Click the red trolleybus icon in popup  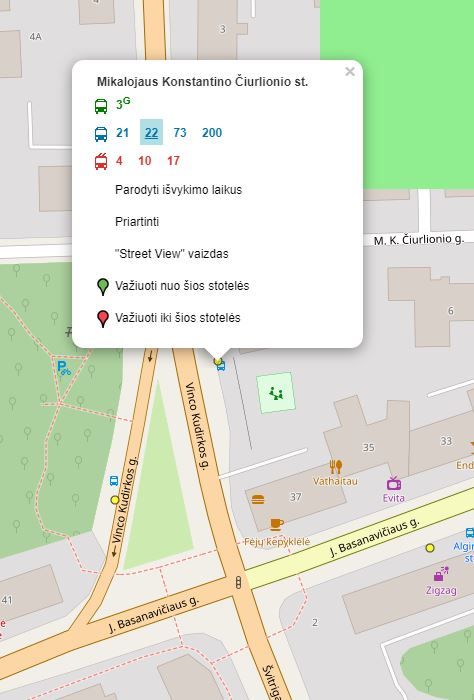tap(101, 161)
